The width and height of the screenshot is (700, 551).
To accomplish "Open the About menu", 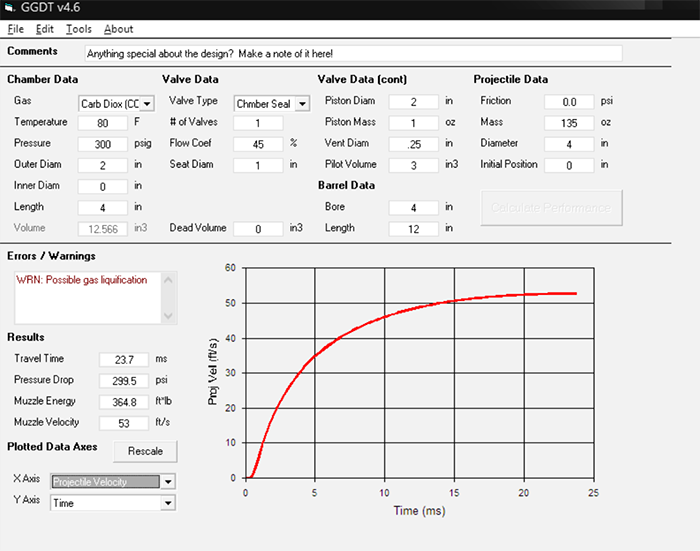I will pyautogui.click(x=118, y=29).
